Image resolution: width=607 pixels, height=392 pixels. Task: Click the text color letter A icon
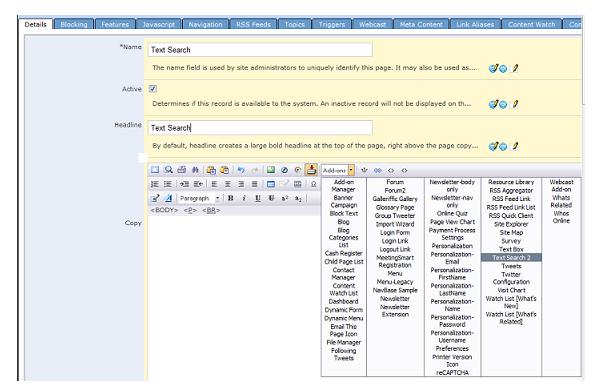(x=168, y=198)
